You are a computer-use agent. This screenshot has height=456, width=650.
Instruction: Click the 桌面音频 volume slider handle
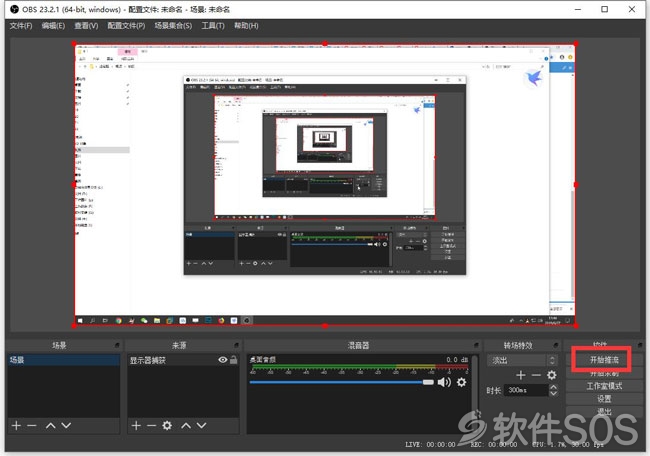pos(428,382)
